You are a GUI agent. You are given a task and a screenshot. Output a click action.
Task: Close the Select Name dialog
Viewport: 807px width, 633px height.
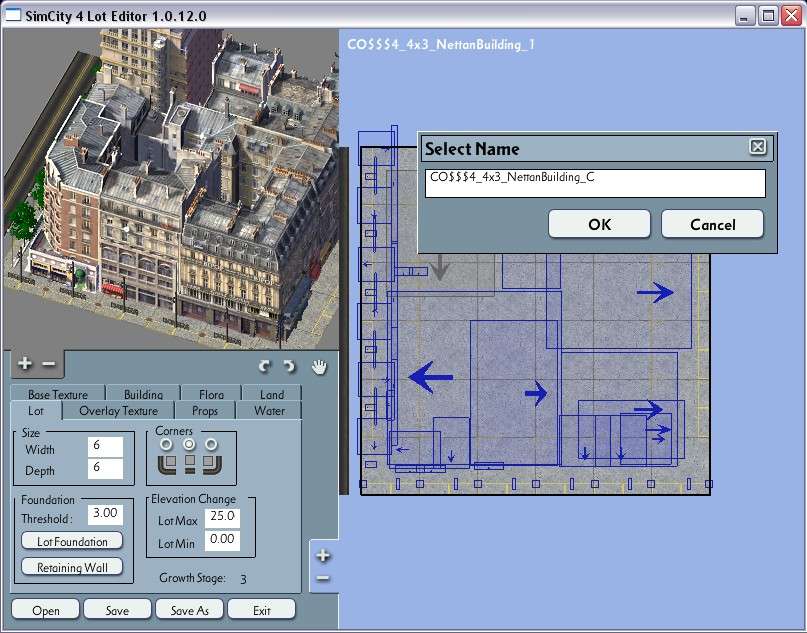point(758,147)
